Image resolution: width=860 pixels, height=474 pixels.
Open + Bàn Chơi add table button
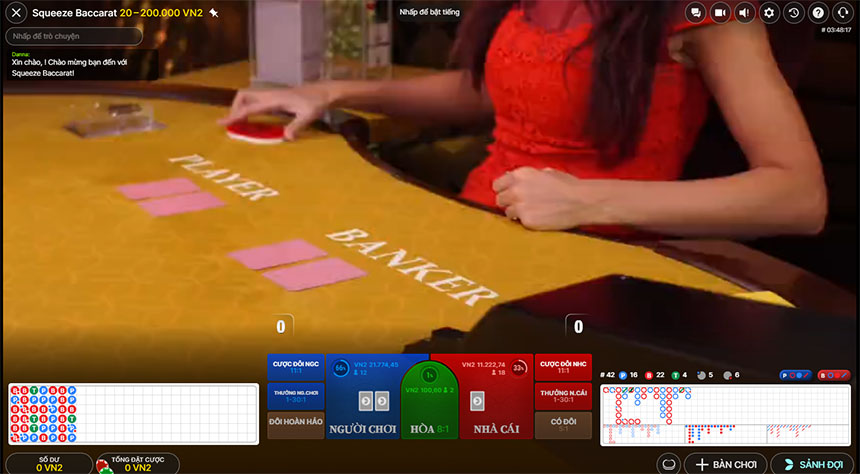[725, 464]
